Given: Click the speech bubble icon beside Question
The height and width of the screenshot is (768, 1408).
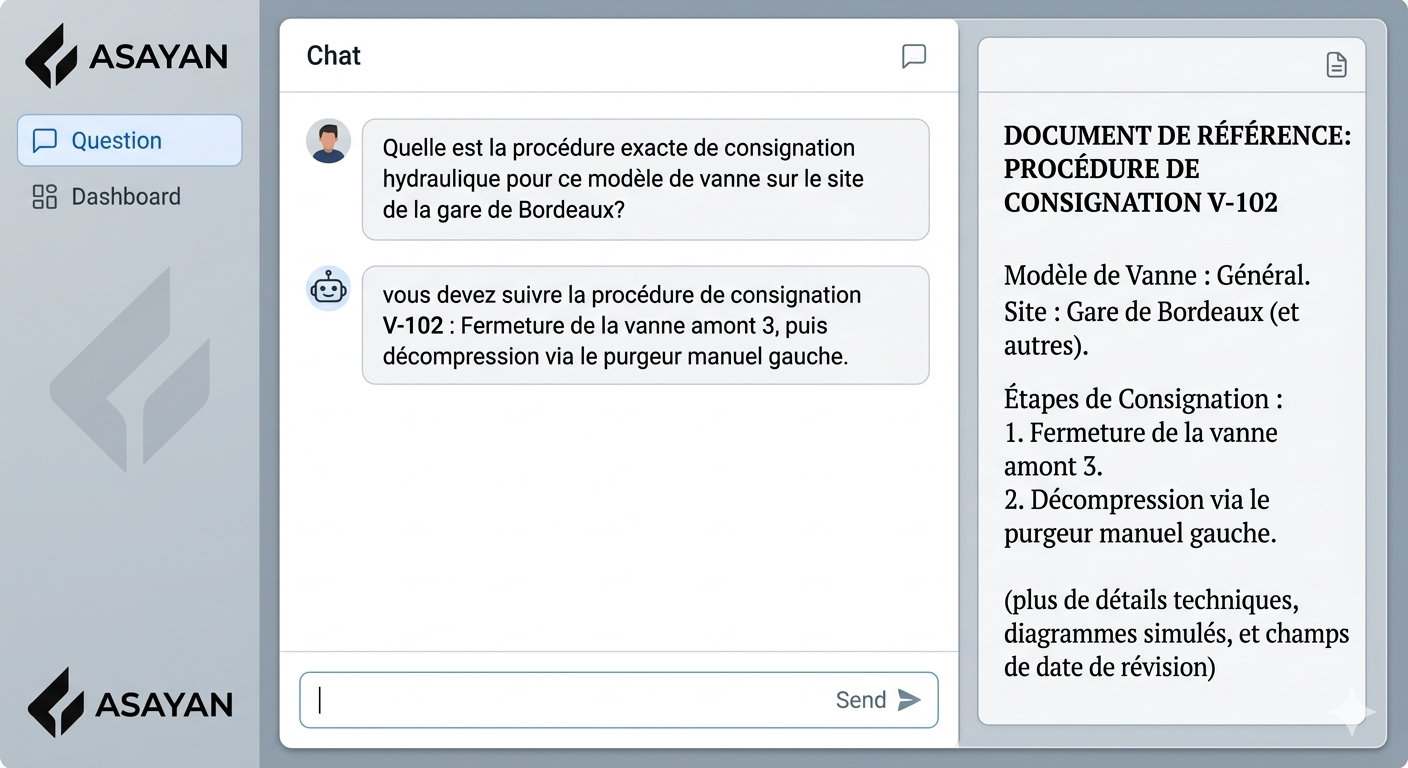Looking at the screenshot, I should click(x=45, y=141).
